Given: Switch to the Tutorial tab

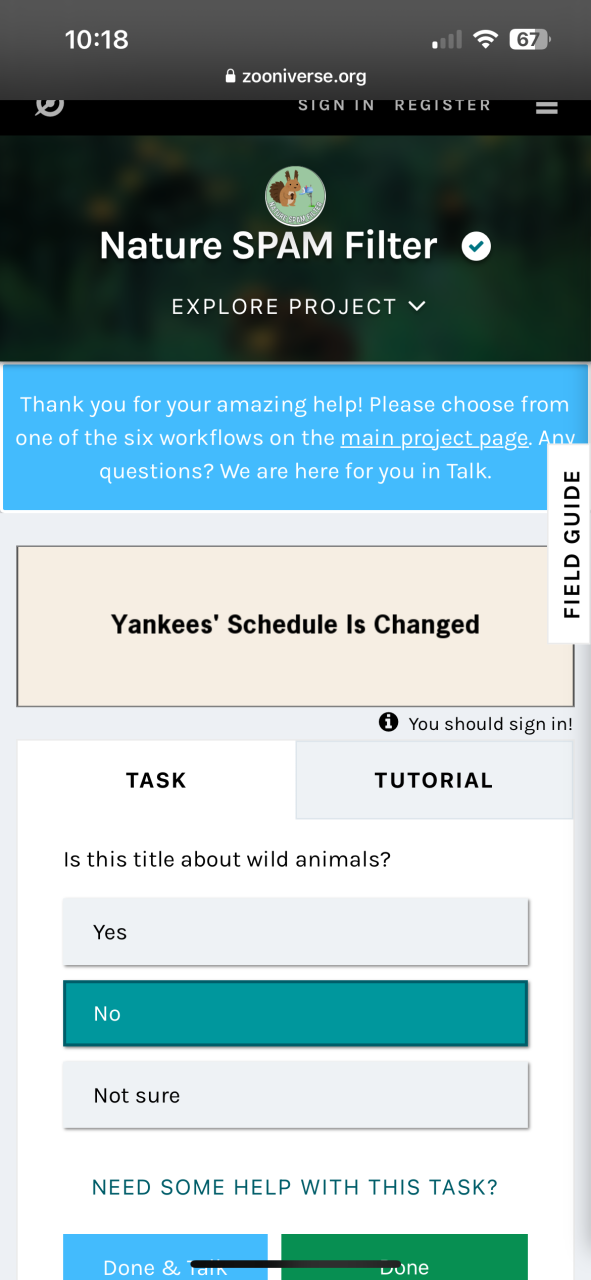Looking at the screenshot, I should click(434, 780).
